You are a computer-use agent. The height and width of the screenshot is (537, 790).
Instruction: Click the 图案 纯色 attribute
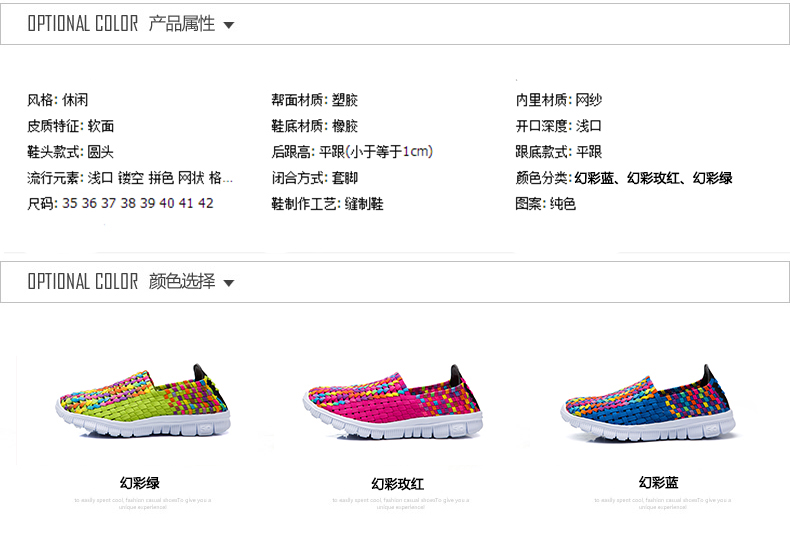(546, 204)
